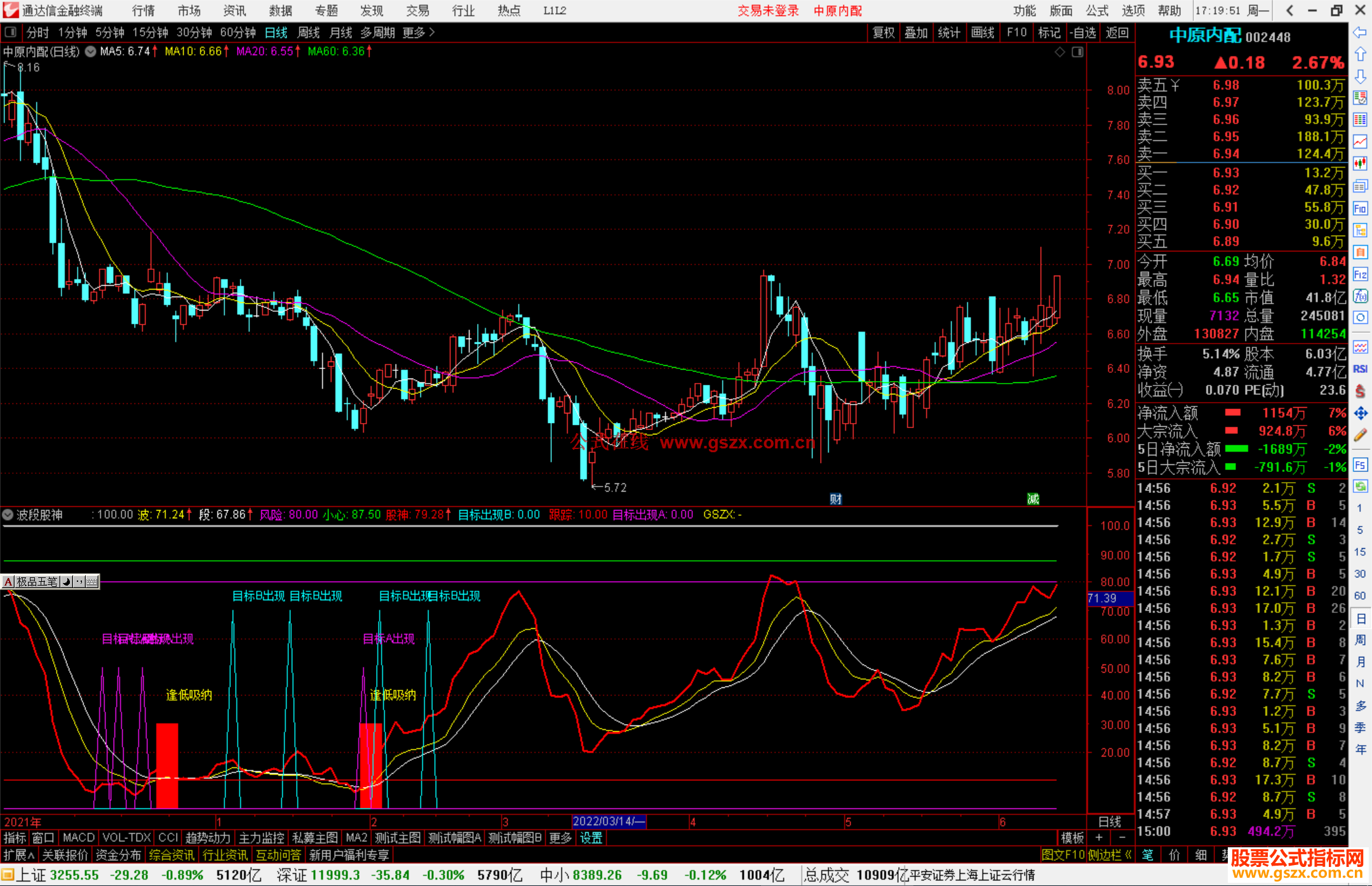Click the − zoom out chart button

1122,838
